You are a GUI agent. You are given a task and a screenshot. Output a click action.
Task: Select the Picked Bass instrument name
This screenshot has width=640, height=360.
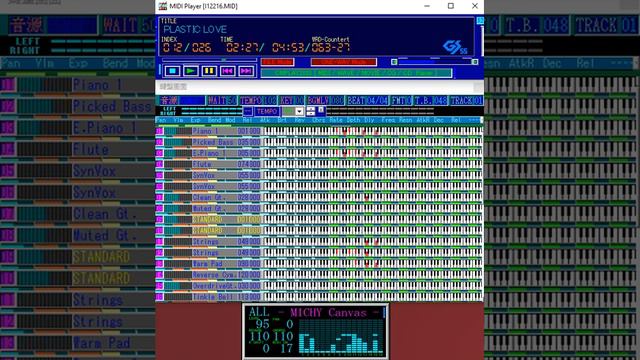click(213, 142)
